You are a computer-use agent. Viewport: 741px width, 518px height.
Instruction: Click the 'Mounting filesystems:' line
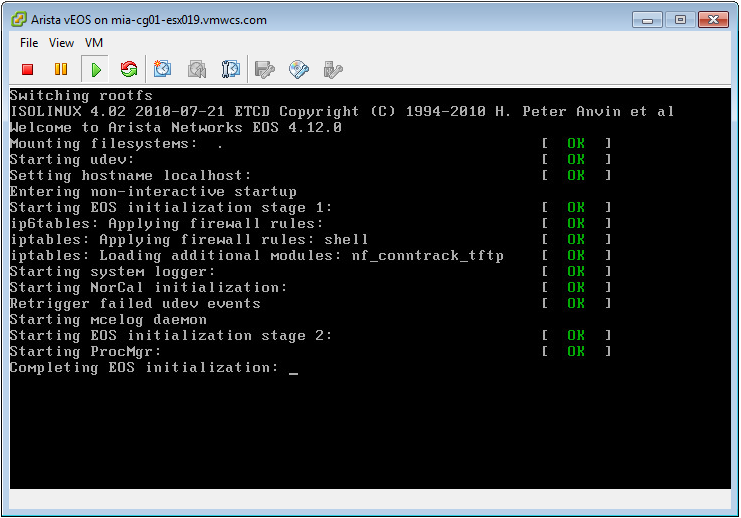[104, 144]
